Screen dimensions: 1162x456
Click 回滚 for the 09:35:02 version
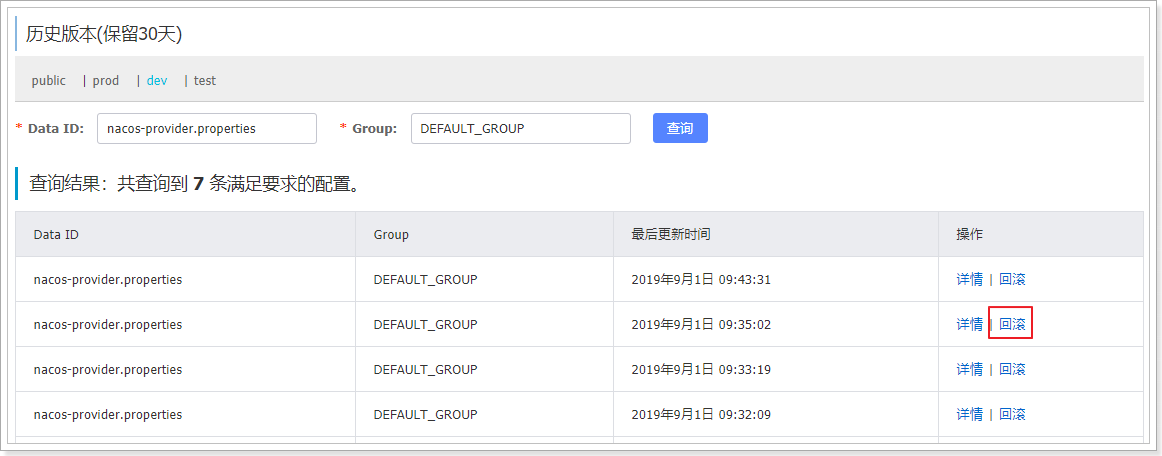1012,325
